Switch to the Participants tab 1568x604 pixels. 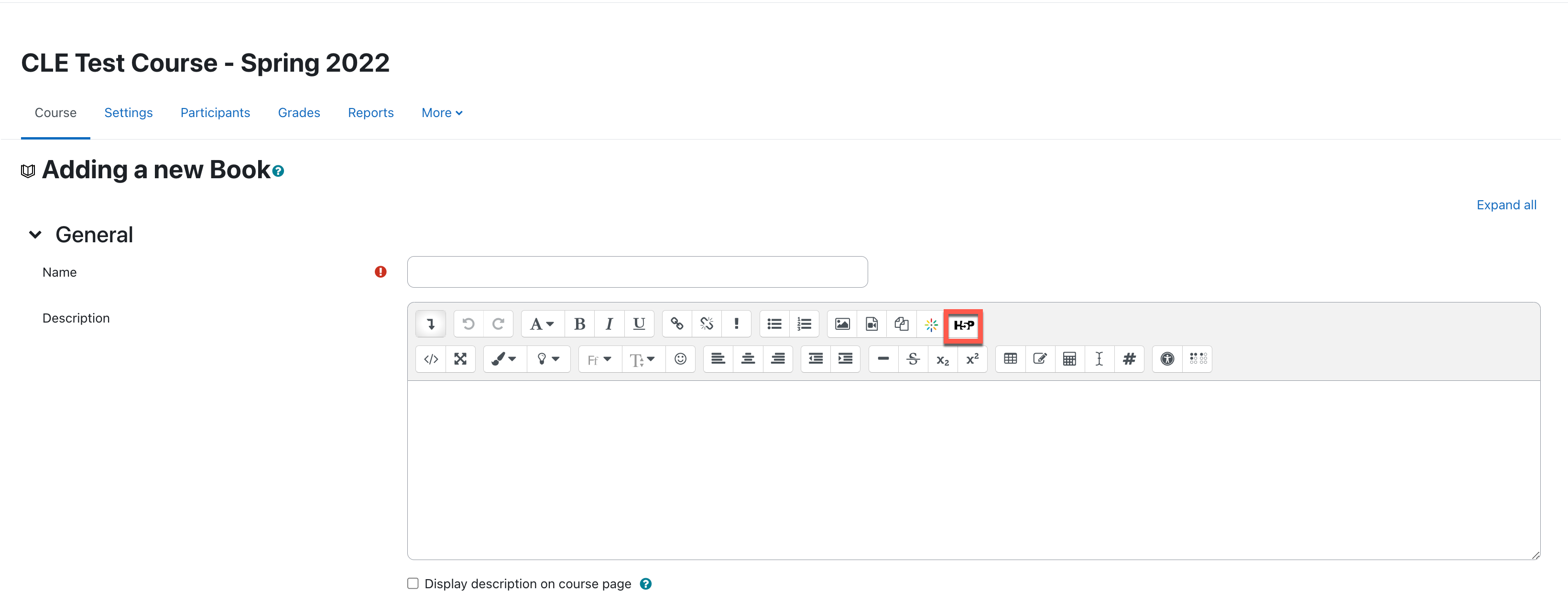click(x=215, y=113)
